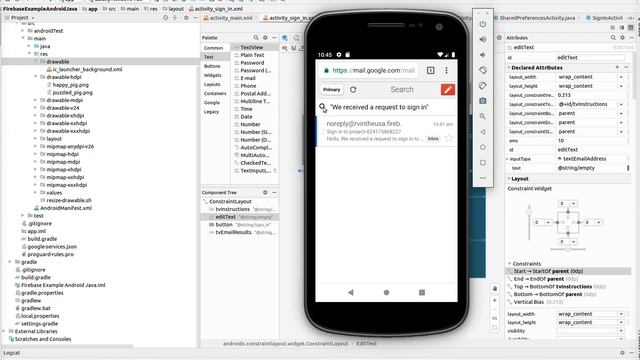Tap the refresh icon in Gmail toolbar
The height and width of the screenshot is (360, 640).
(x=353, y=89)
